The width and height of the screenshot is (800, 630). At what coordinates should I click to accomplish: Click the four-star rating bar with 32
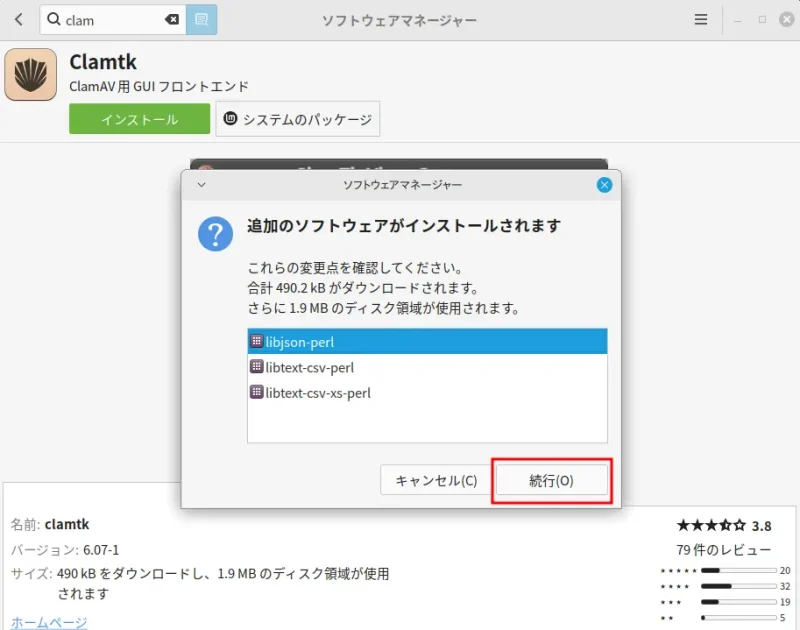739,586
